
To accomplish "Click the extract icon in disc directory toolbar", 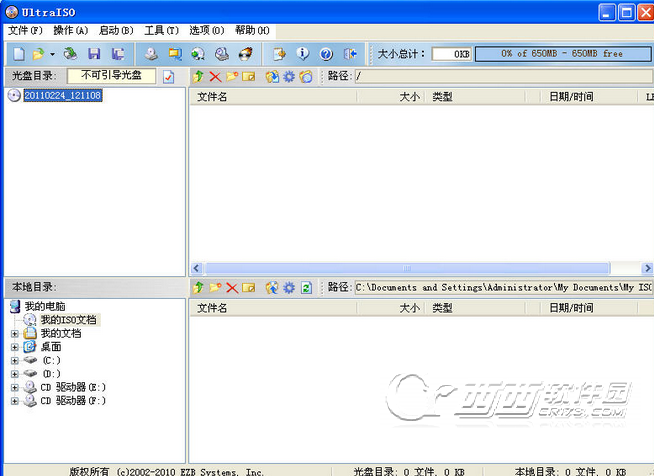I will pyautogui.click(x=272, y=77).
